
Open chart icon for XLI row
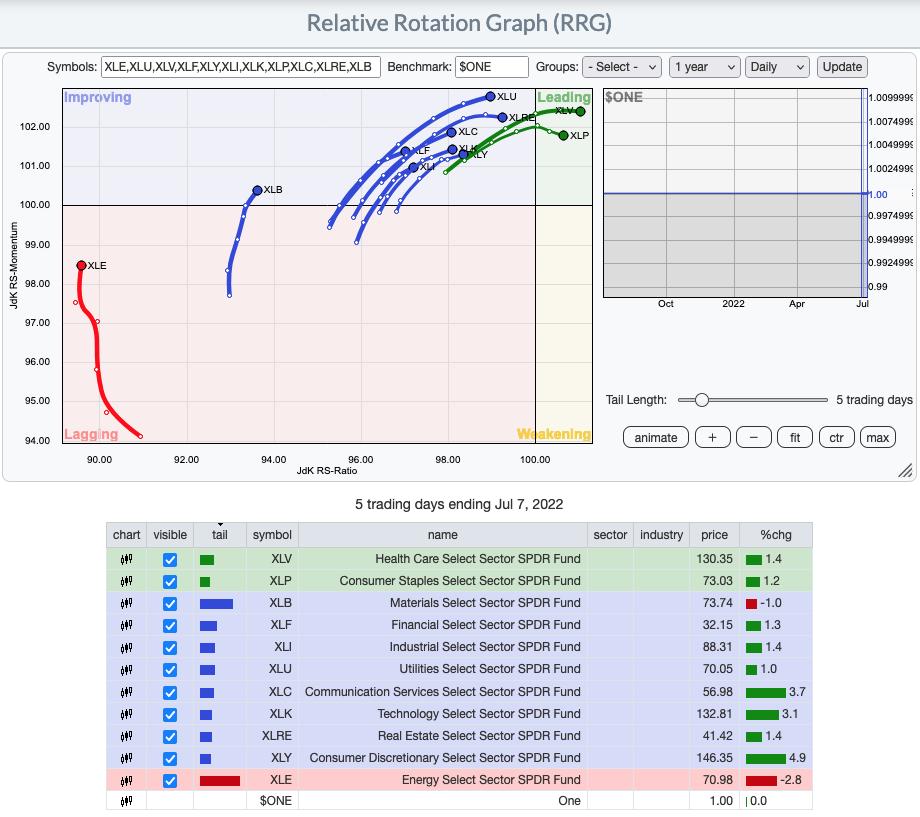(x=126, y=647)
